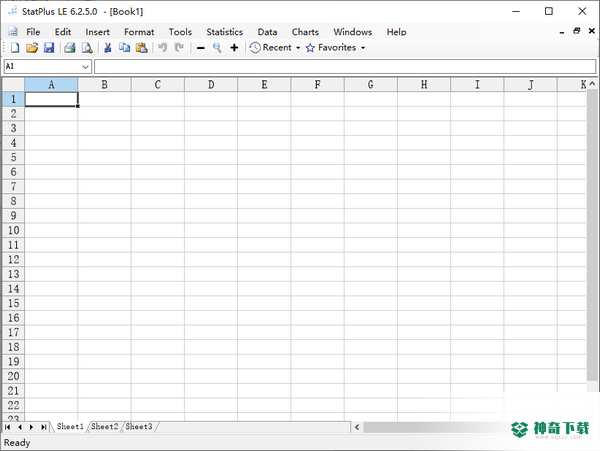Click the Copy icon

[x=124, y=48]
